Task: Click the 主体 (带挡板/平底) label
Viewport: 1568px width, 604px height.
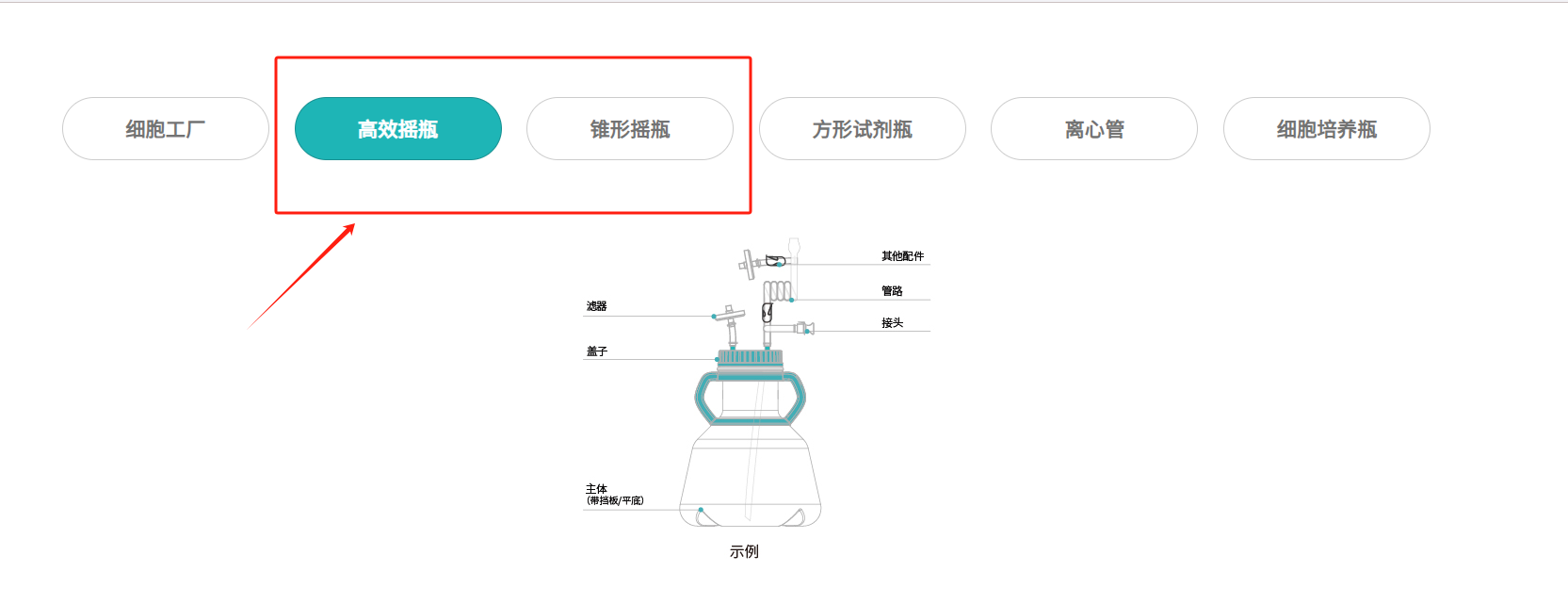Action: tap(614, 495)
